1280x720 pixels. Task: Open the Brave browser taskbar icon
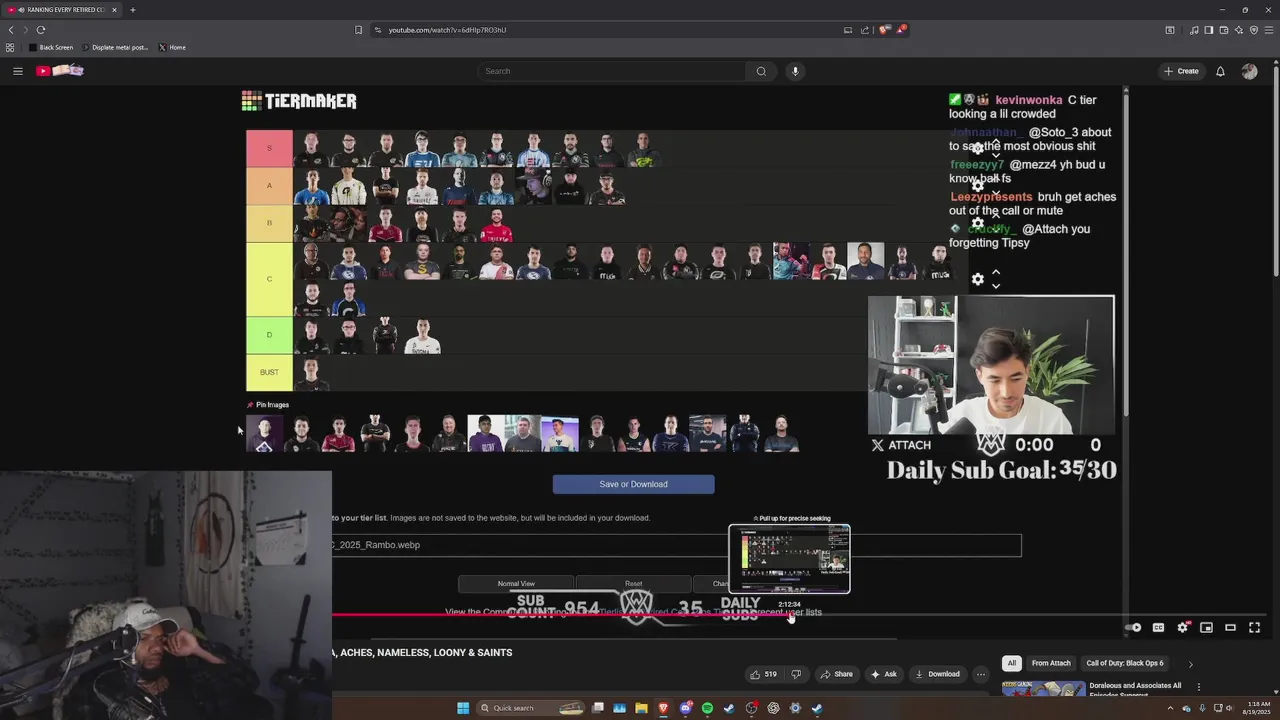point(663,708)
